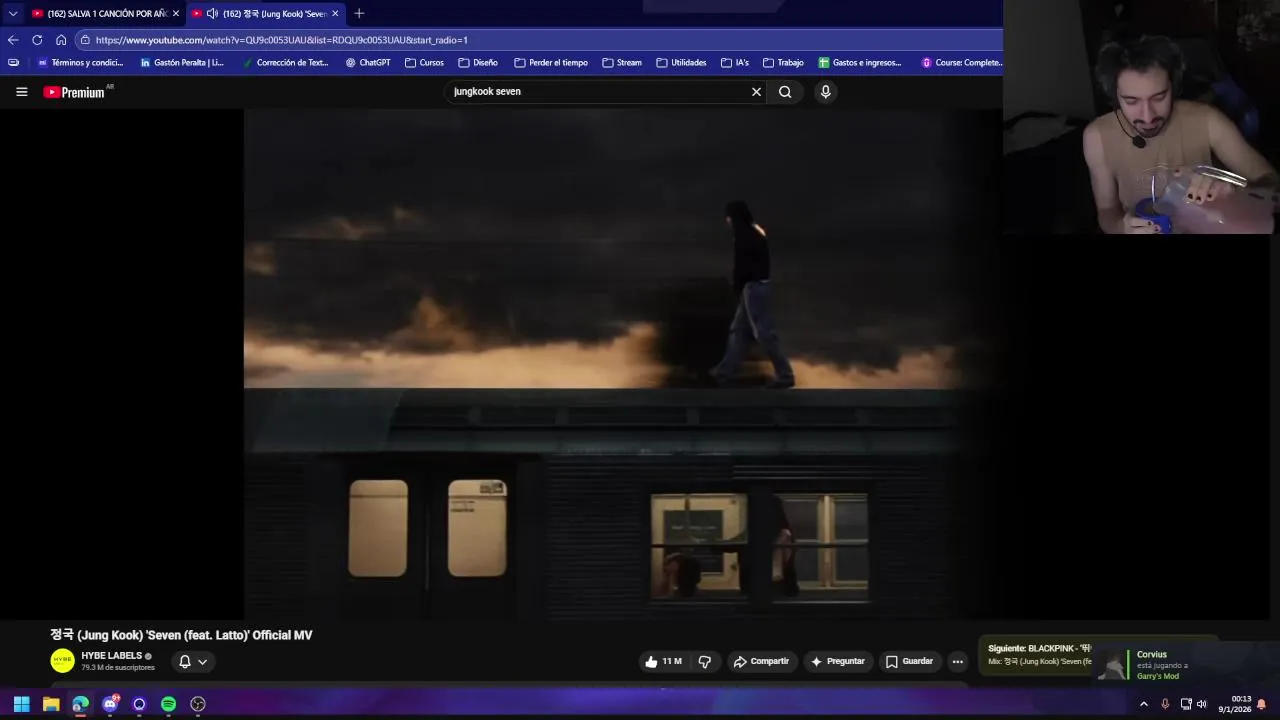Open Course: Complete bookmark
1280x720 pixels.
point(961,62)
